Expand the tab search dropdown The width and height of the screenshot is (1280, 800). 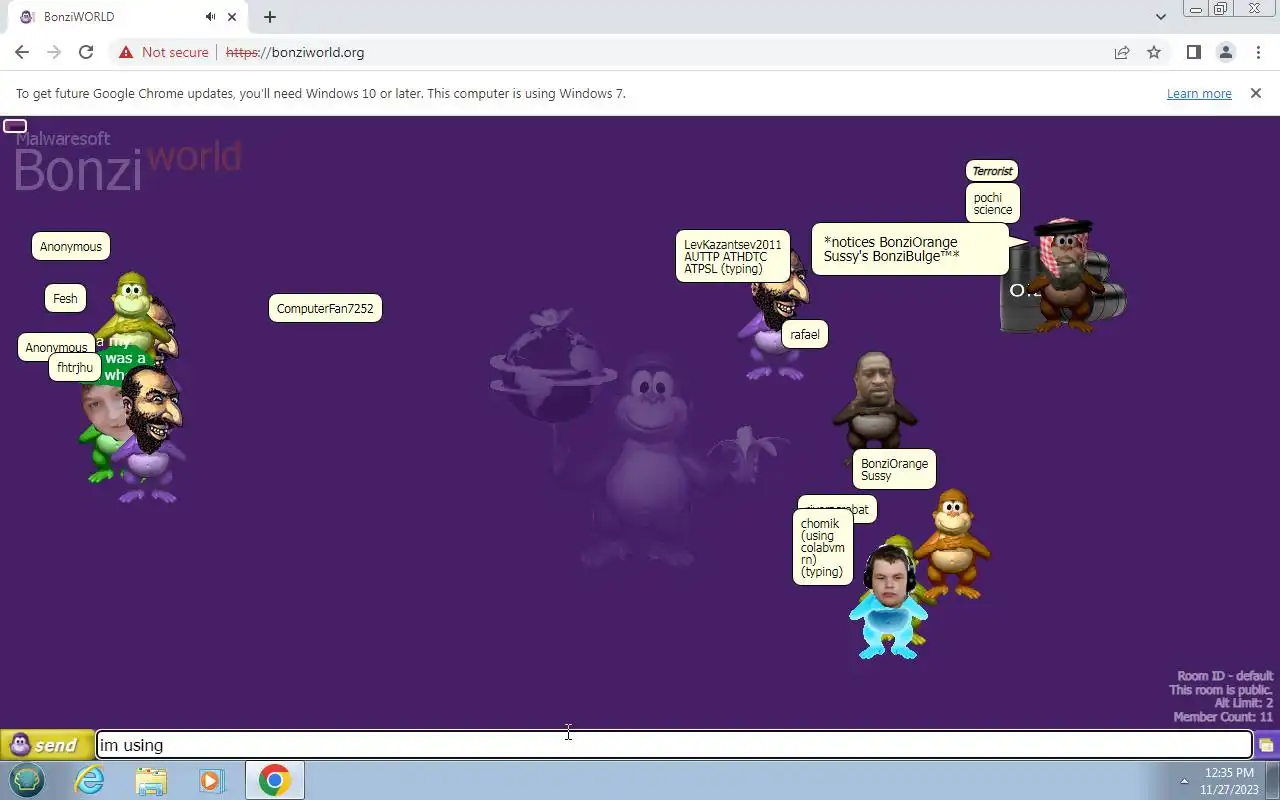click(x=1160, y=17)
